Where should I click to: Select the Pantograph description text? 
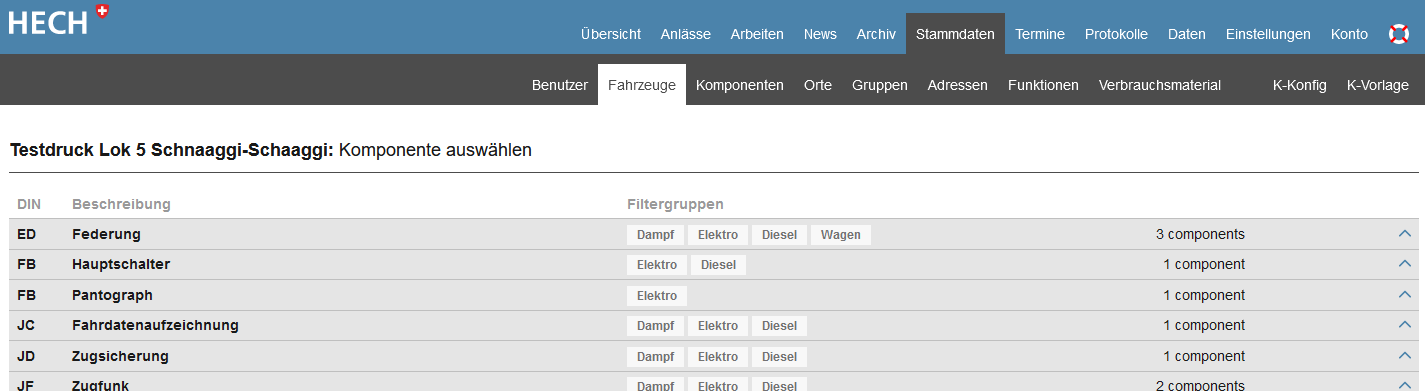112,296
